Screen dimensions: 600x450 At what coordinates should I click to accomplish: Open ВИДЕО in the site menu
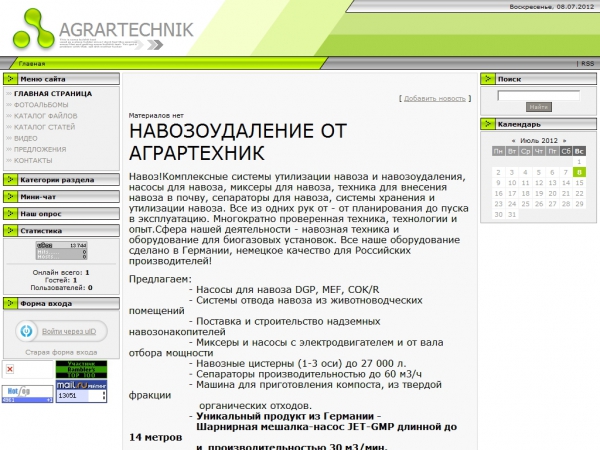click(26, 138)
